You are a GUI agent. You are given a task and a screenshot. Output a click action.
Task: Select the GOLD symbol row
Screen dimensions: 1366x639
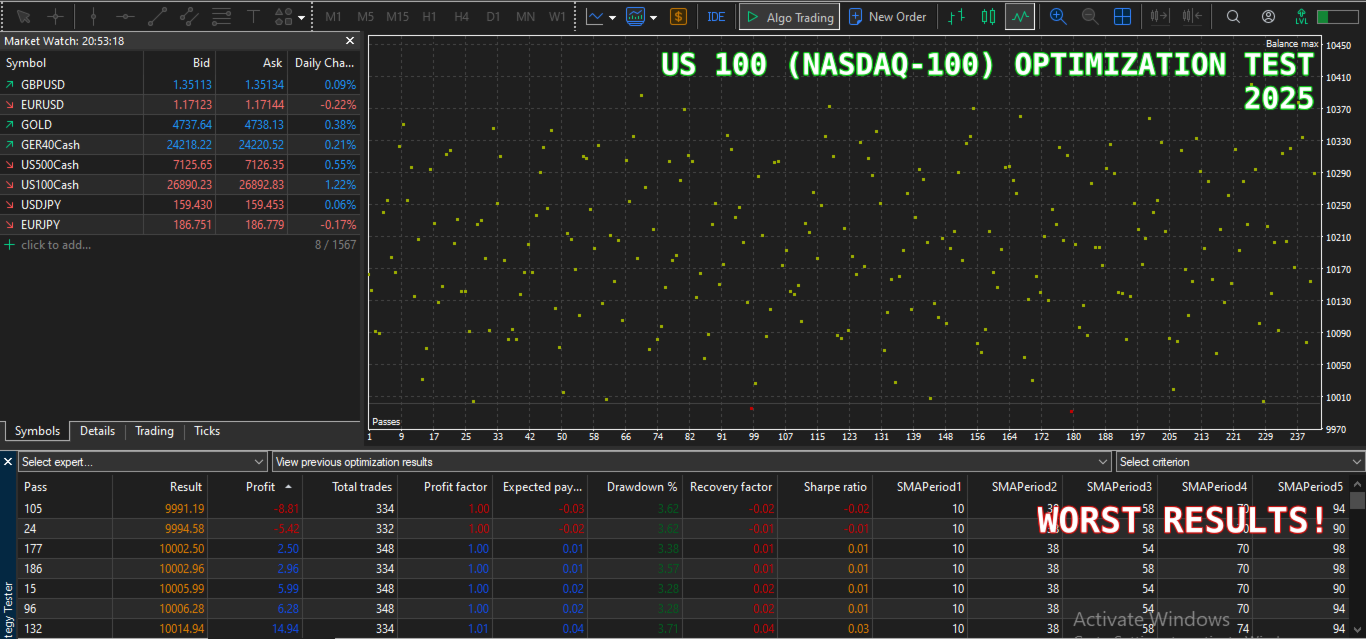click(181, 125)
